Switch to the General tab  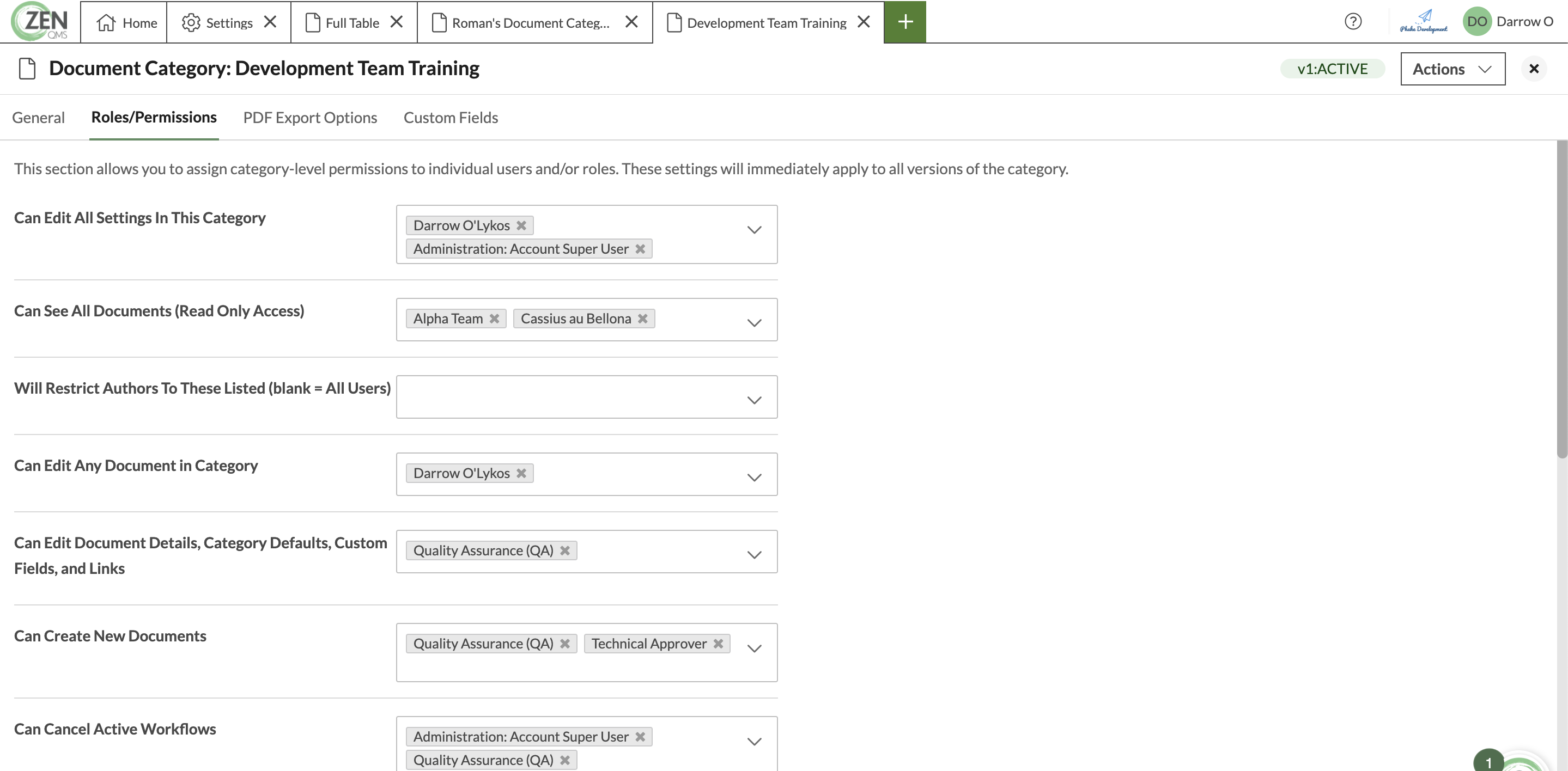pyautogui.click(x=38, y=118)
